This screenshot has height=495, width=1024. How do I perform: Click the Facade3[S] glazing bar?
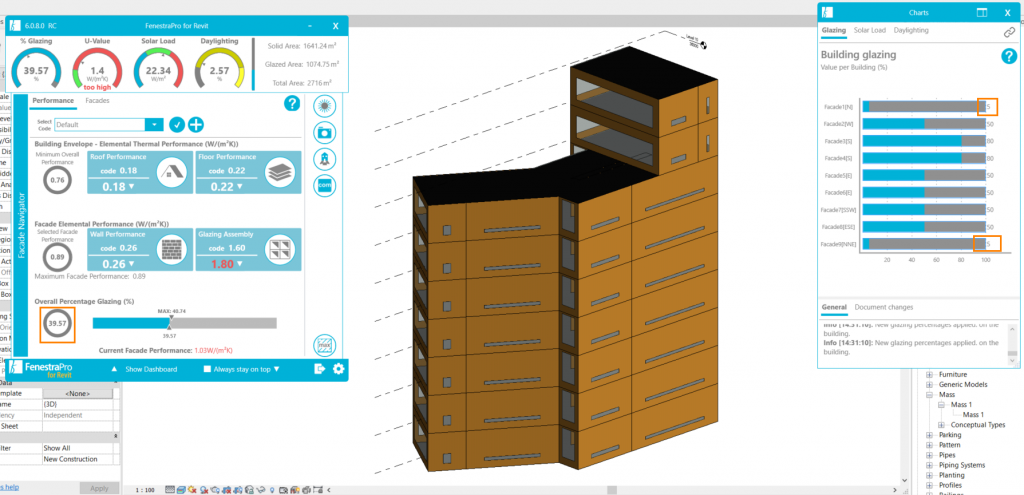[923, 141]
